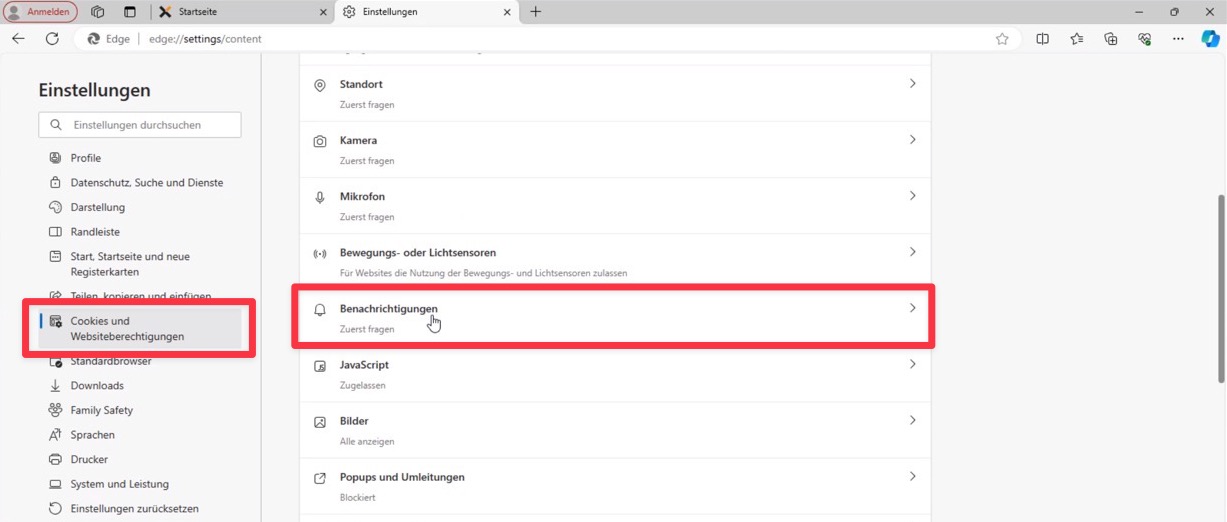Open the Copilot icon in toolbar
1227x522 pixels.
(1210, 39)
